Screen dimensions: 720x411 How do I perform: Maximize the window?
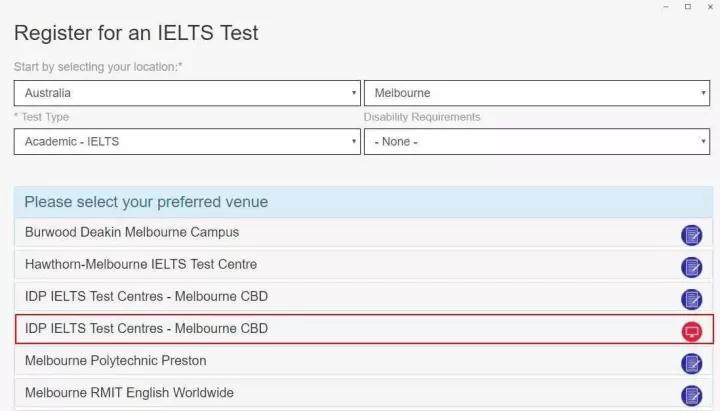tap(688, 6)
